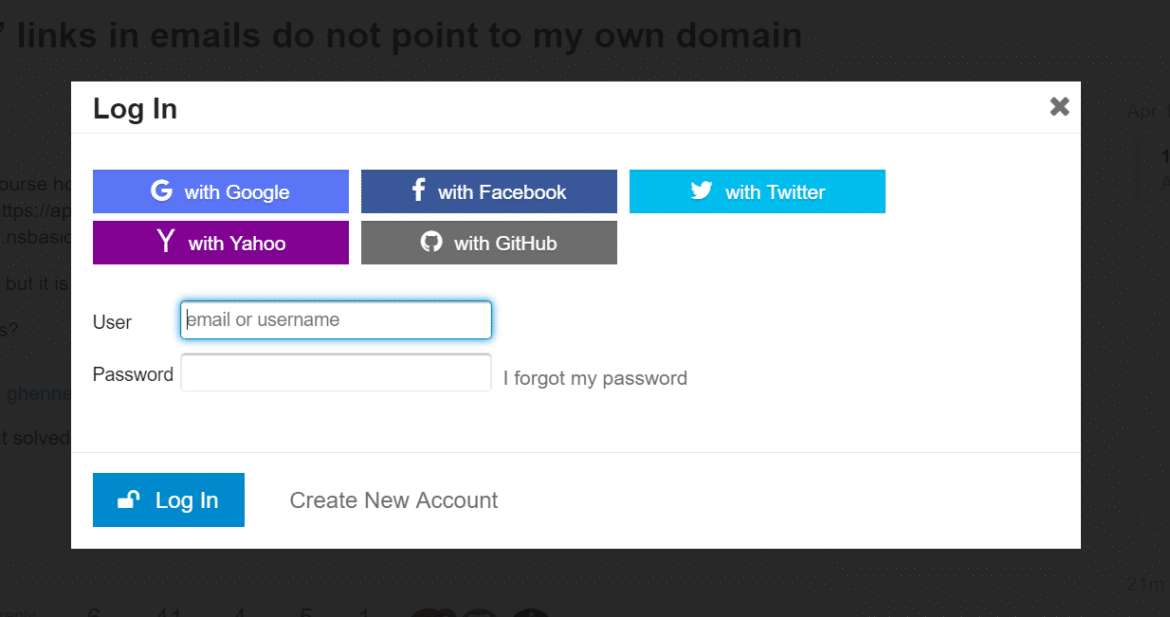Submit with the blue Log In button
This screenshot has width=1170, height=617.
point(169,500)
